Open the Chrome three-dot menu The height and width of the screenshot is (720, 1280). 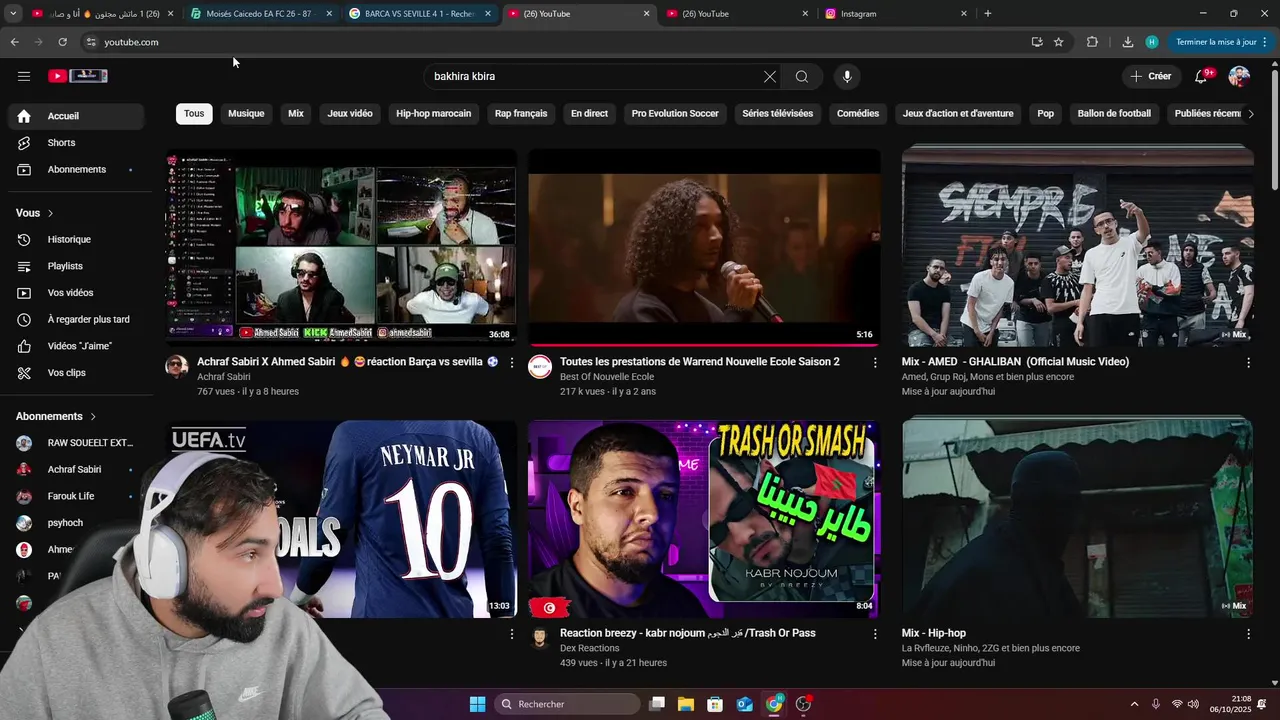1265,42
